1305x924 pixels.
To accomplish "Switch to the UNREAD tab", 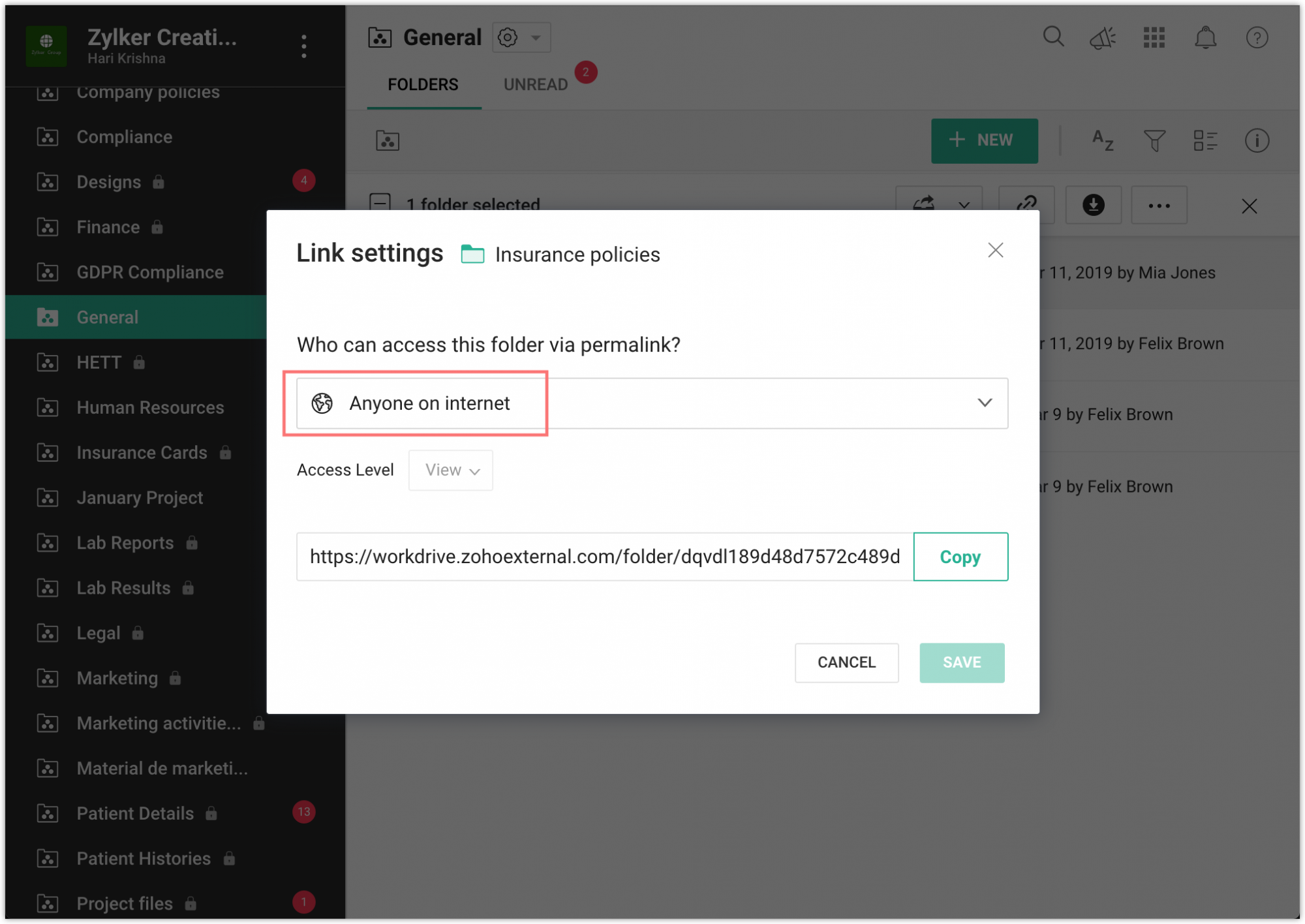I will (535, 84).
